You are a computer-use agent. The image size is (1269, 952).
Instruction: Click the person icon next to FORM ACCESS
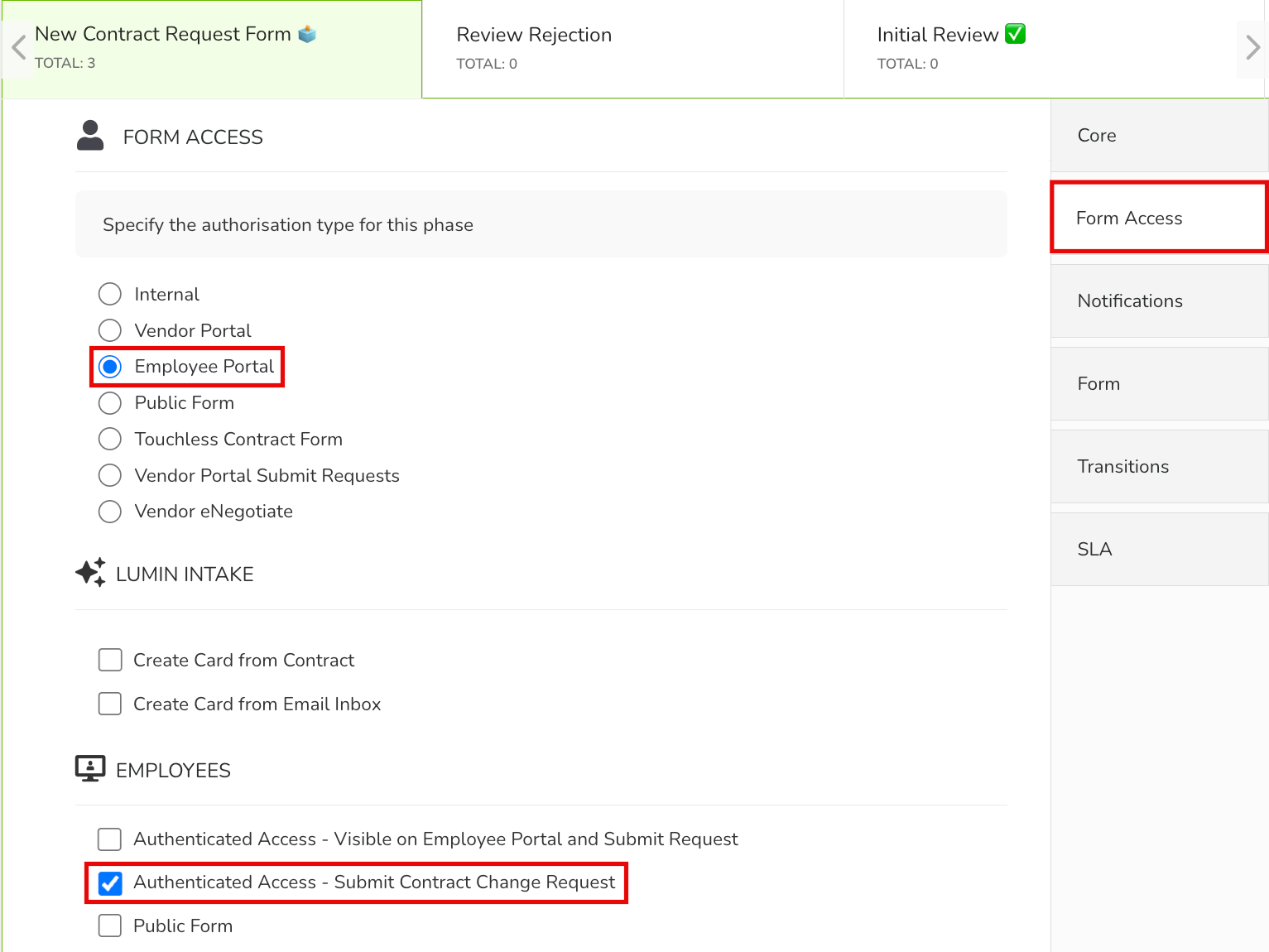pos(90,136)
